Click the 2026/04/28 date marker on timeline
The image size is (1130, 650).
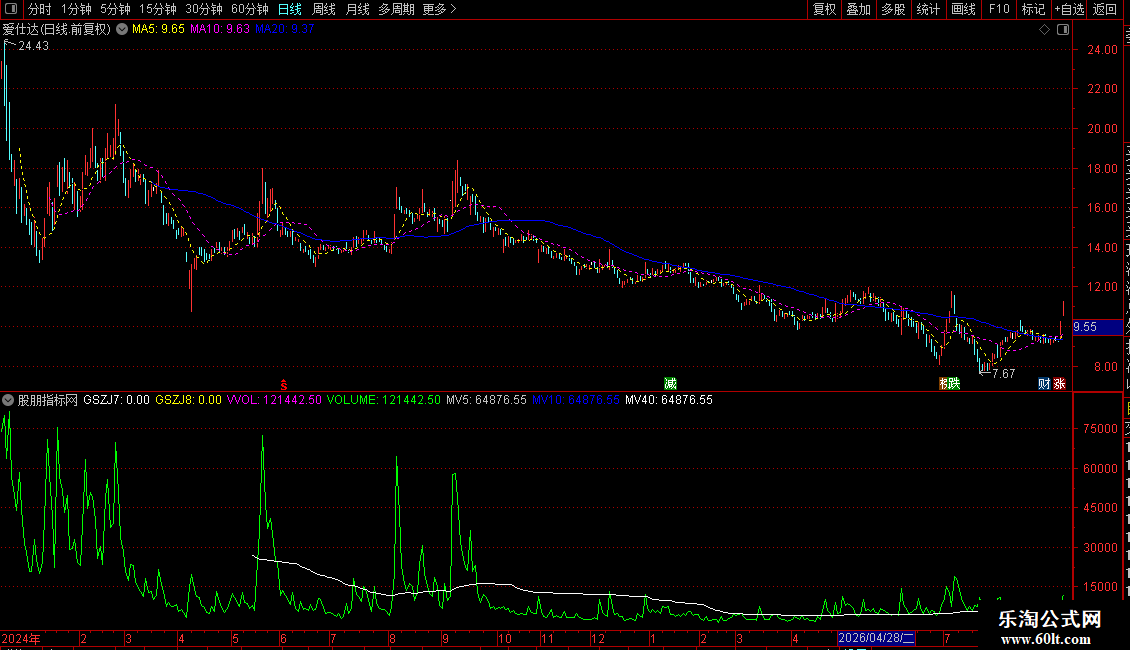(876, 638)
